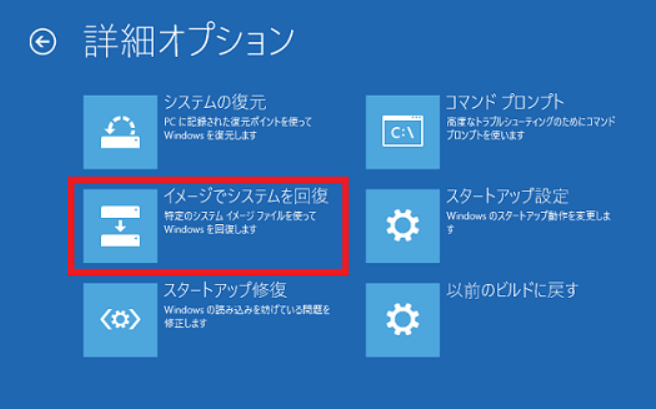Image resolution: width=656 pixels, height=409 pixels.
Task: Open システムの復元 title text
Action: [x=215, y=102]
